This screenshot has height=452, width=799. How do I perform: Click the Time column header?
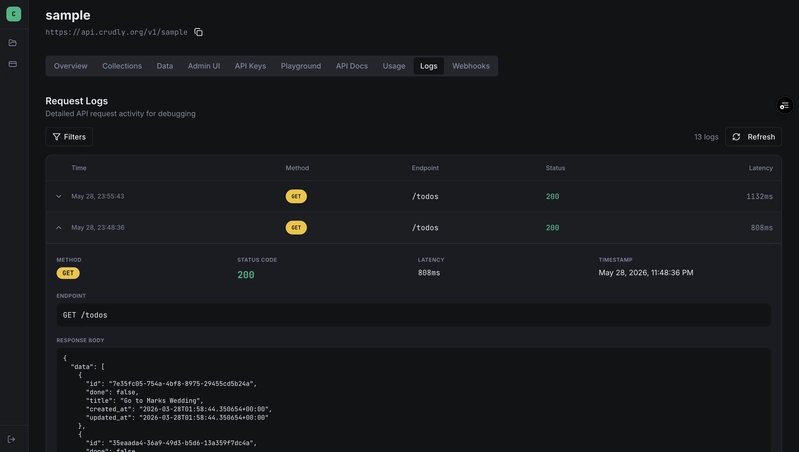click(x=79, y=168)
